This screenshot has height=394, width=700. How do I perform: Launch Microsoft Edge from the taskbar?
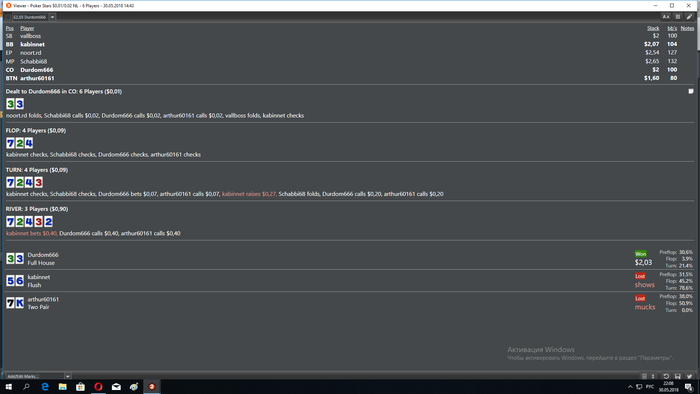[45, 386]
